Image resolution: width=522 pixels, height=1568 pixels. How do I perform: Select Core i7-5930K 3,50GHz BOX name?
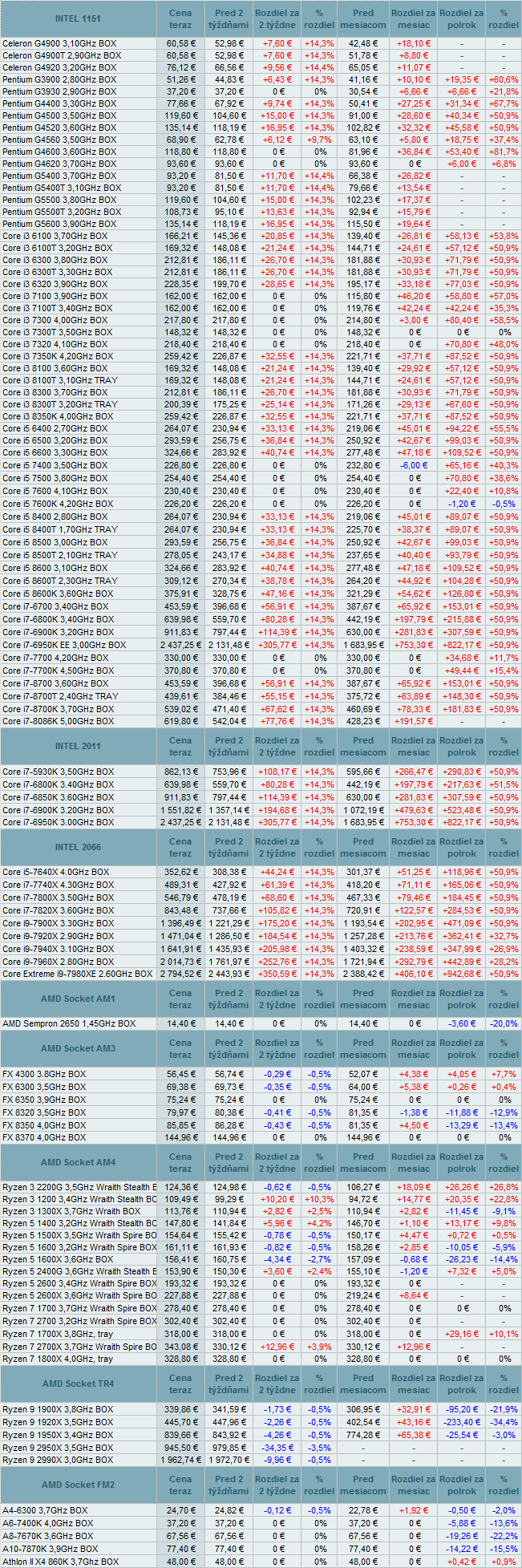(58, 772)
